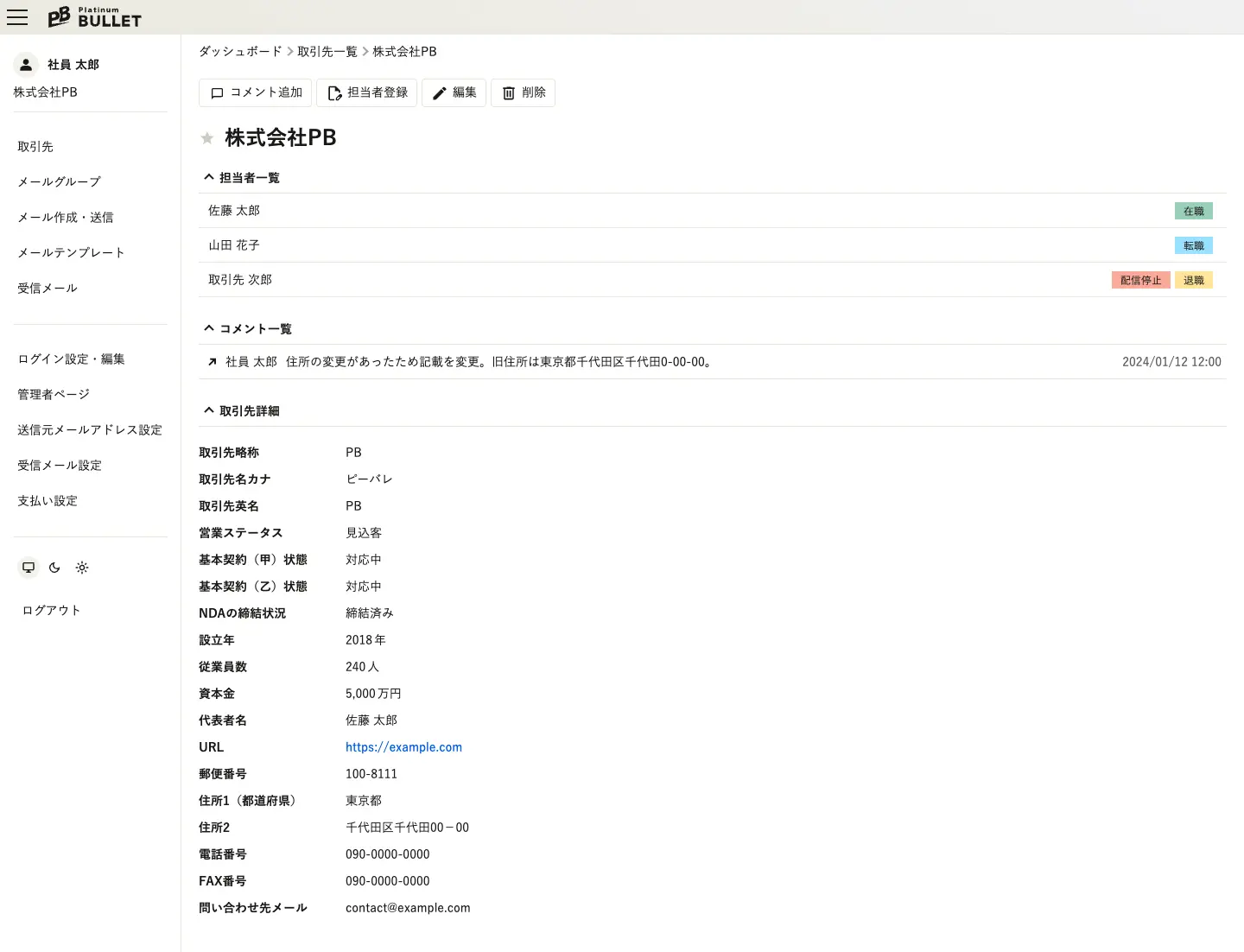Click the Platinum Bullet logo
Image resolution: width=1244 pixels, height=952 pixels.
click(x=94, y=17)
